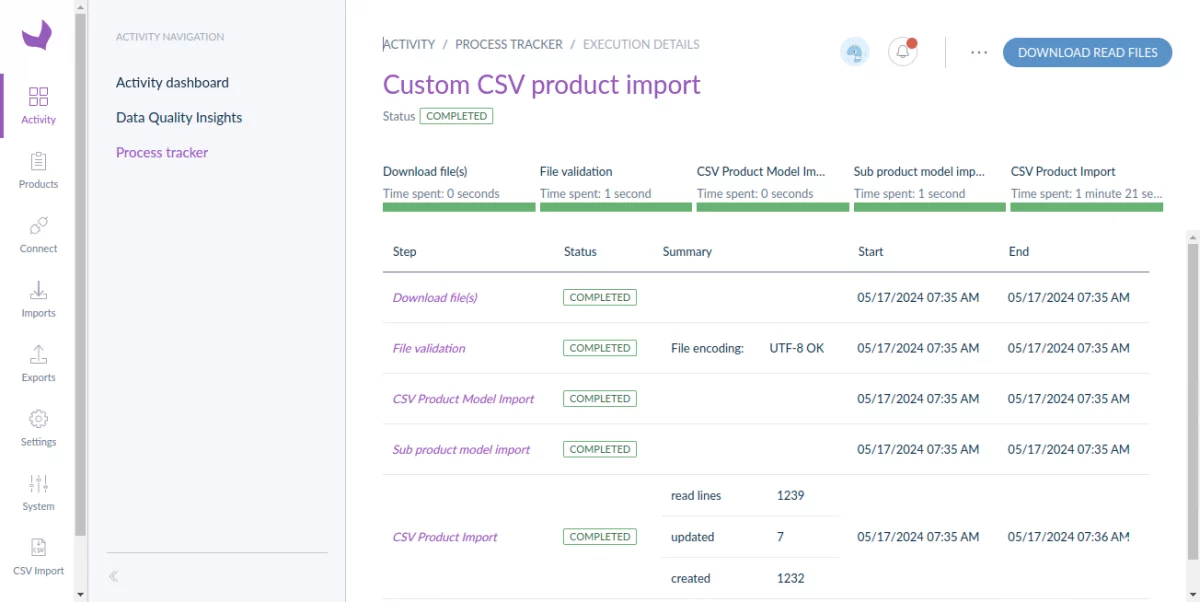Open the Connect section

click(x=38, y=234)
